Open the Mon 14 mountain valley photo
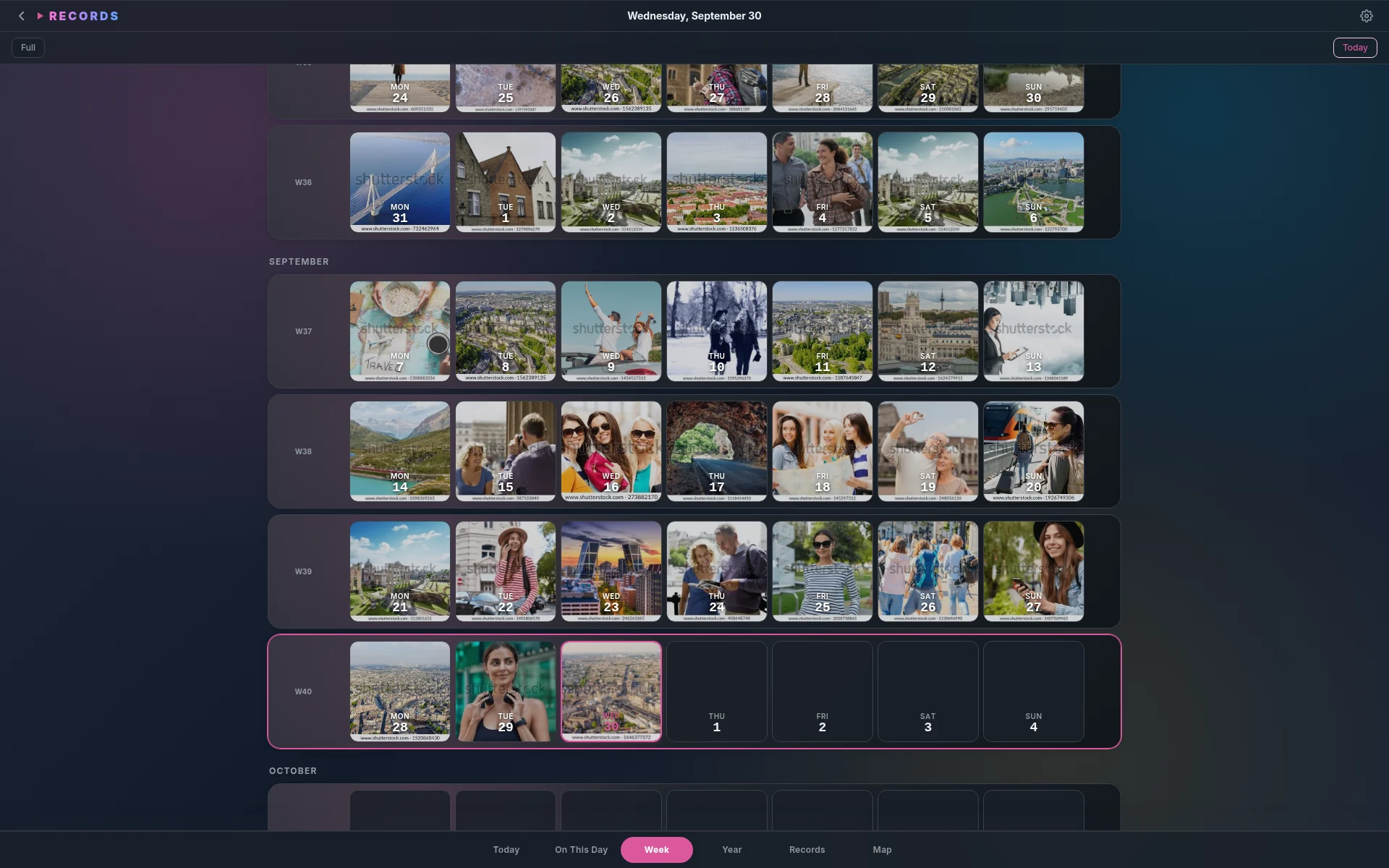Screen dimensions: 1389x868 click(400, 451)
